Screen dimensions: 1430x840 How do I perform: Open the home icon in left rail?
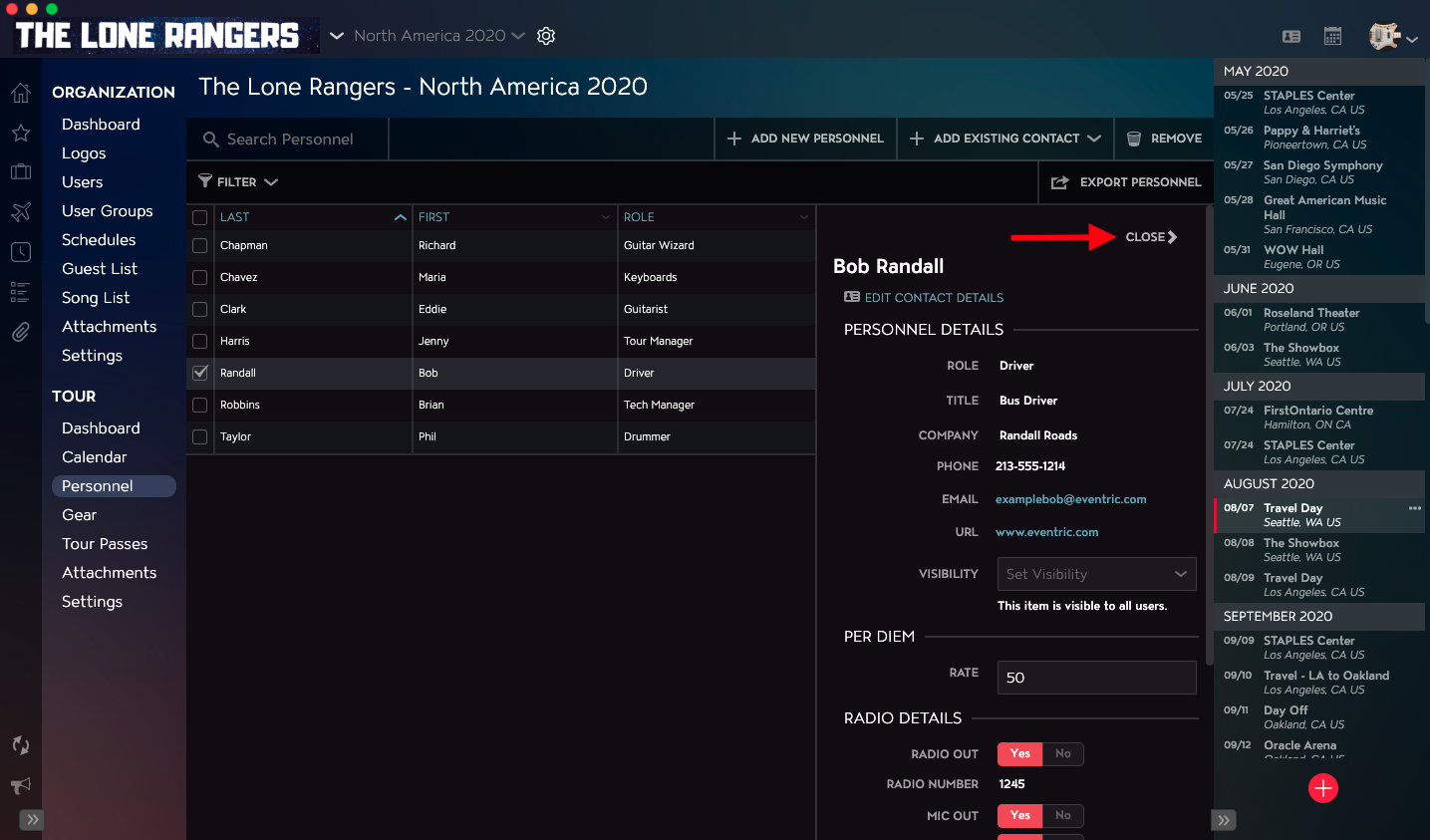click(21, 94)
